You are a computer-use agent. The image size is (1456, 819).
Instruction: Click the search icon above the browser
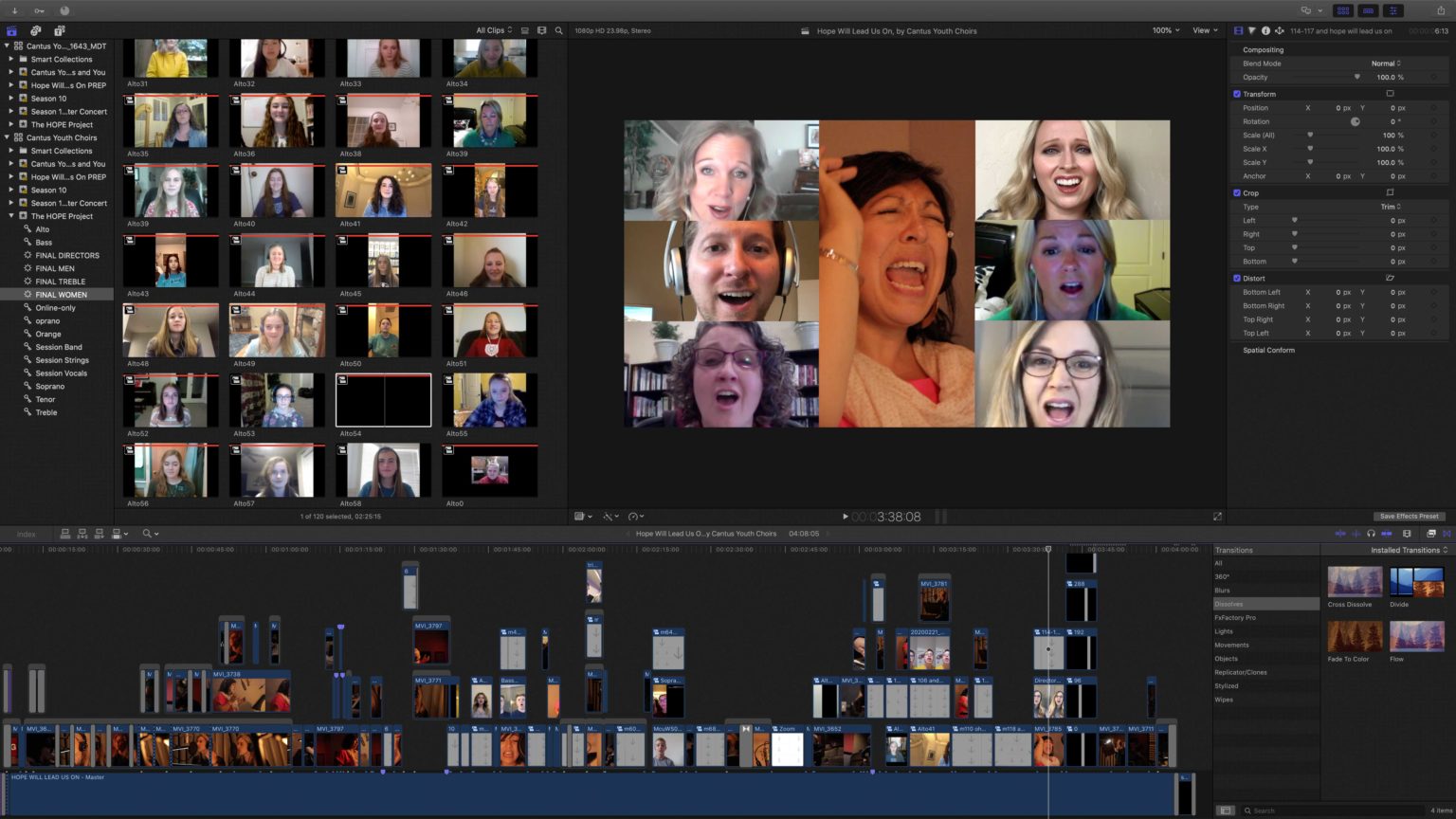[559, 29]
